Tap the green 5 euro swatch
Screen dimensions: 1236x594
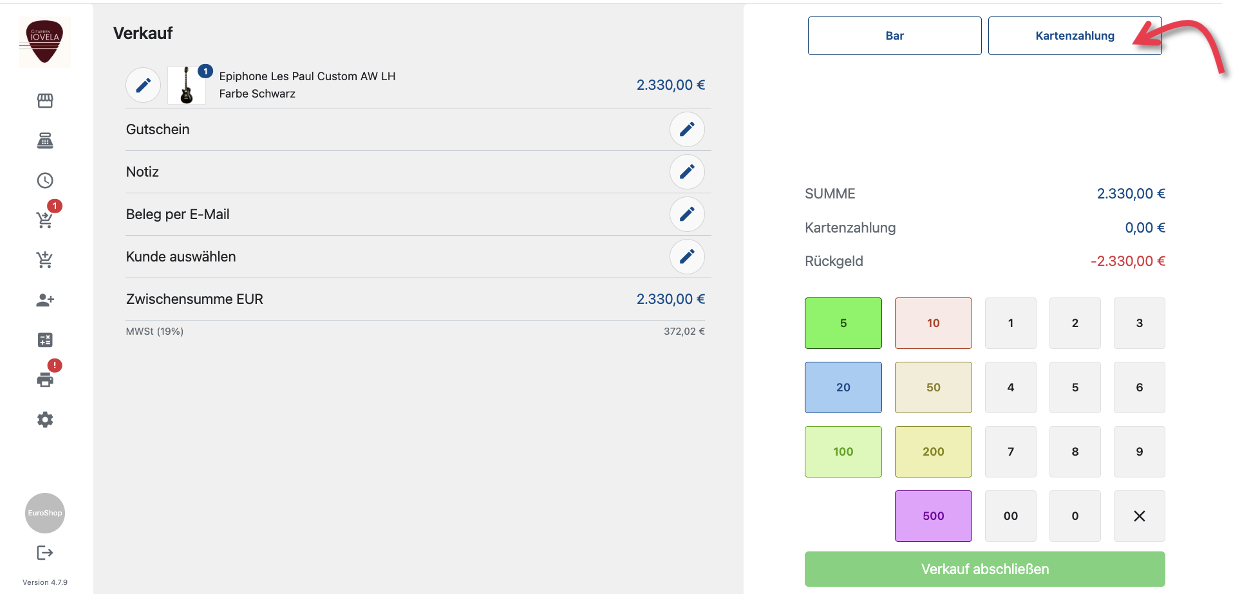click(843, 324)
